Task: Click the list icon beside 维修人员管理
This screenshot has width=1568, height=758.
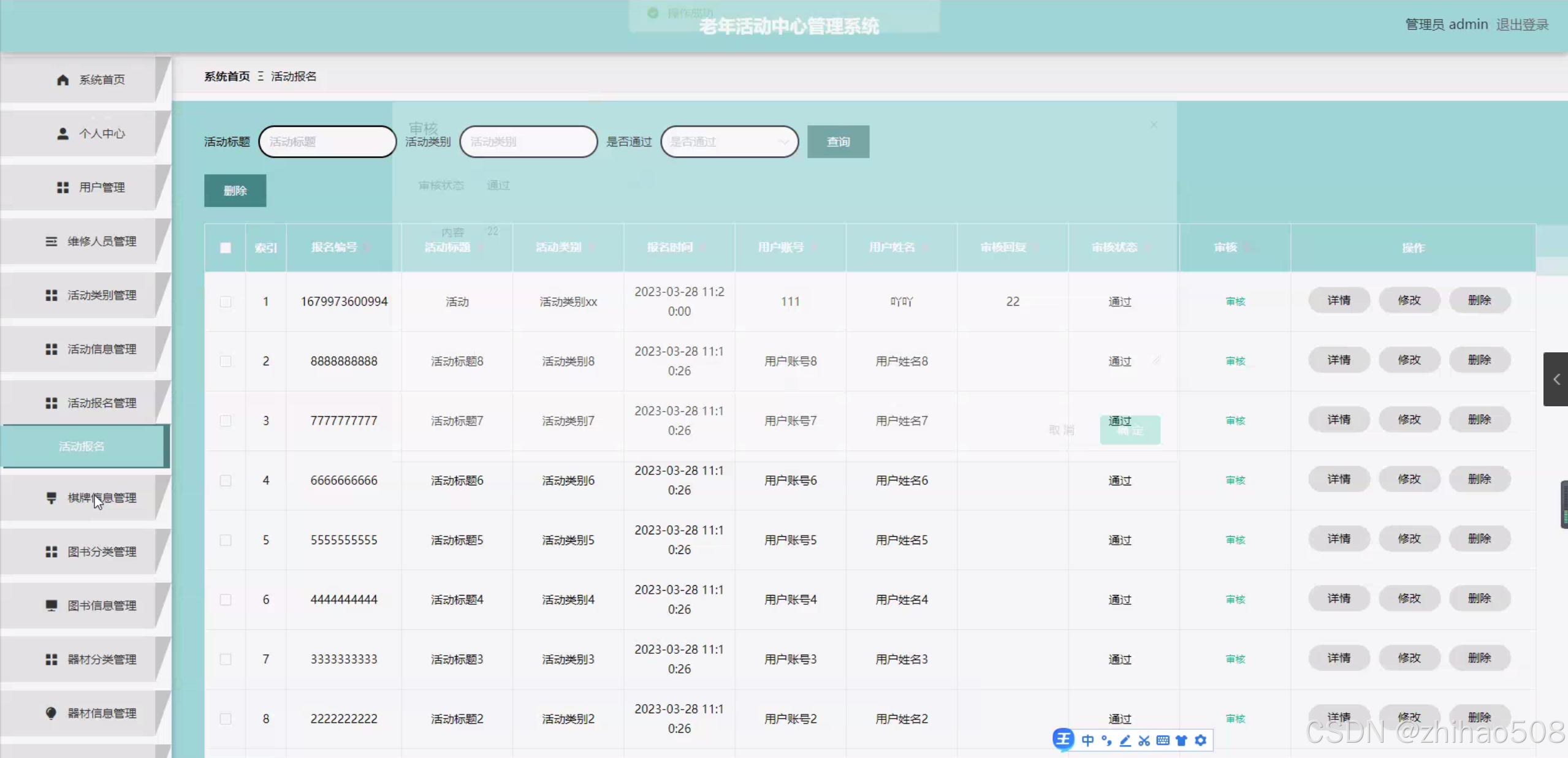Action: point(51,241)
